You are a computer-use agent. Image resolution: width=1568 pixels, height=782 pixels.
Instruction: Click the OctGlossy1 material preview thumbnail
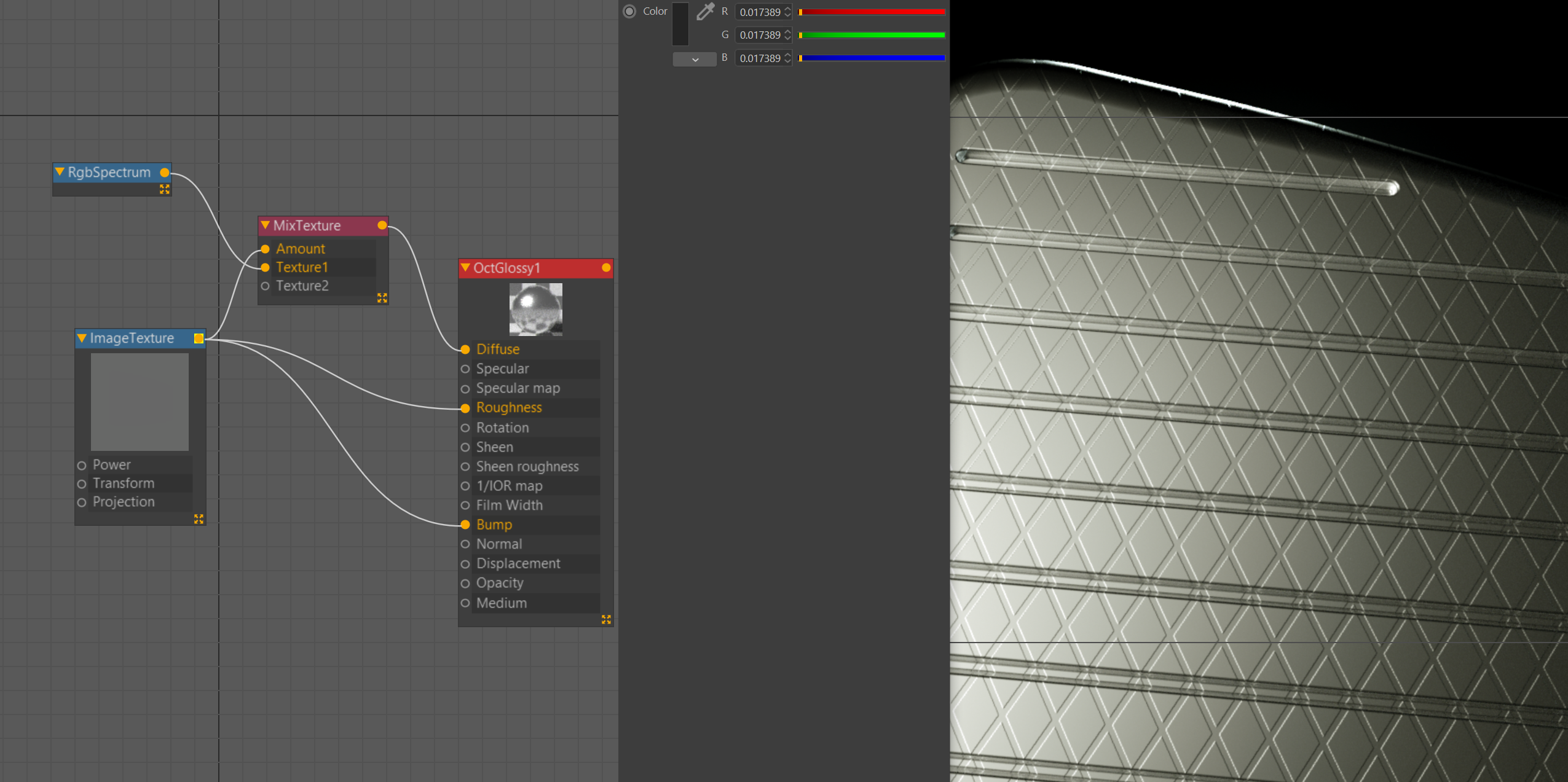coord(535,309)
